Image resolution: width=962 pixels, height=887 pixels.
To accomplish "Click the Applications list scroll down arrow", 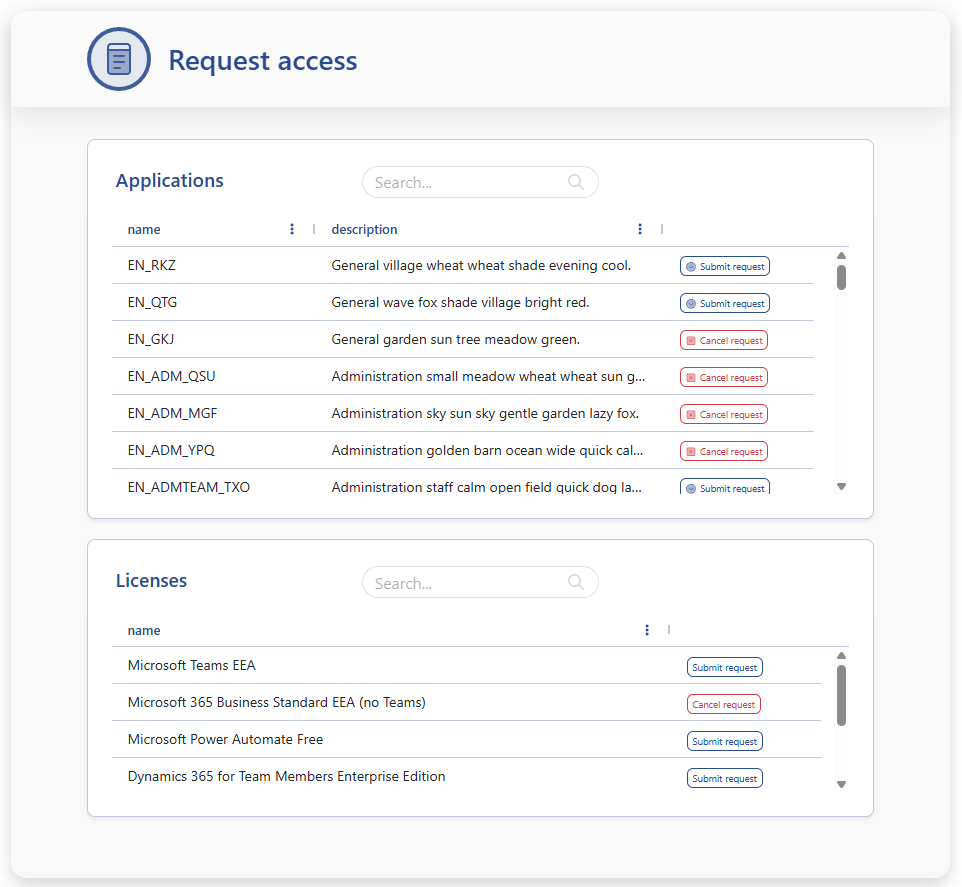I will [842, 486].
